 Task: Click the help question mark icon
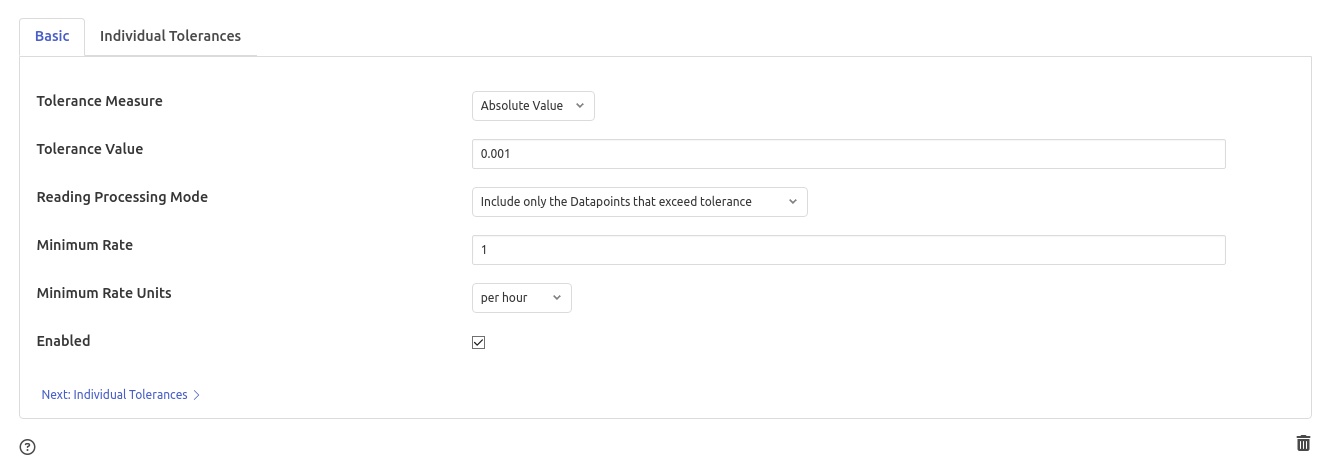tap(28, 447)
